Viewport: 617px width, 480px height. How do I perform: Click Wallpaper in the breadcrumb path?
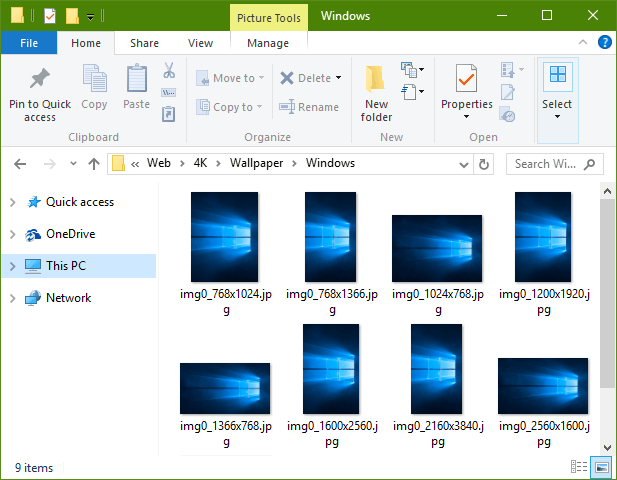(x=256, y=163)
